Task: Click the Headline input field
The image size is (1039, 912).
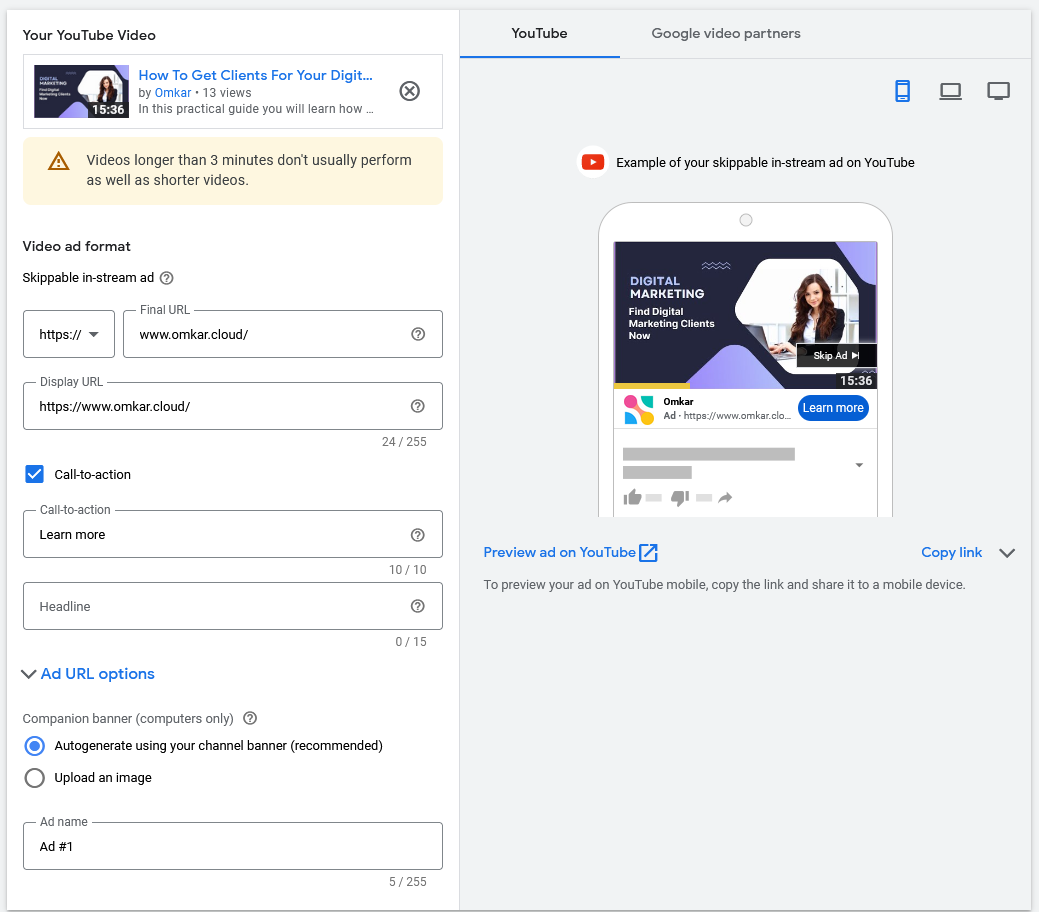Action: [233, 606]
